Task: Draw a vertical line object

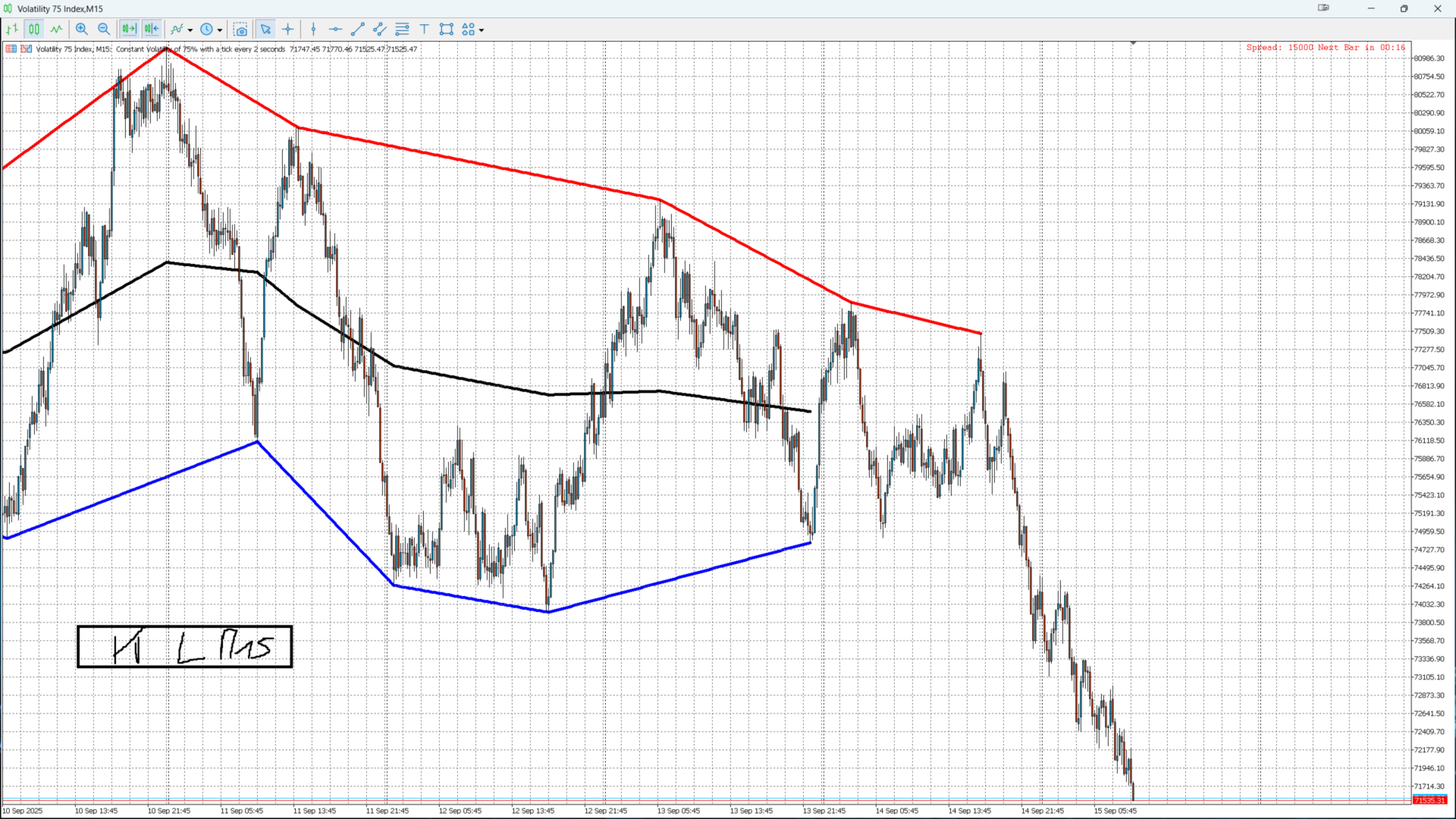Action: coord(313,30)
